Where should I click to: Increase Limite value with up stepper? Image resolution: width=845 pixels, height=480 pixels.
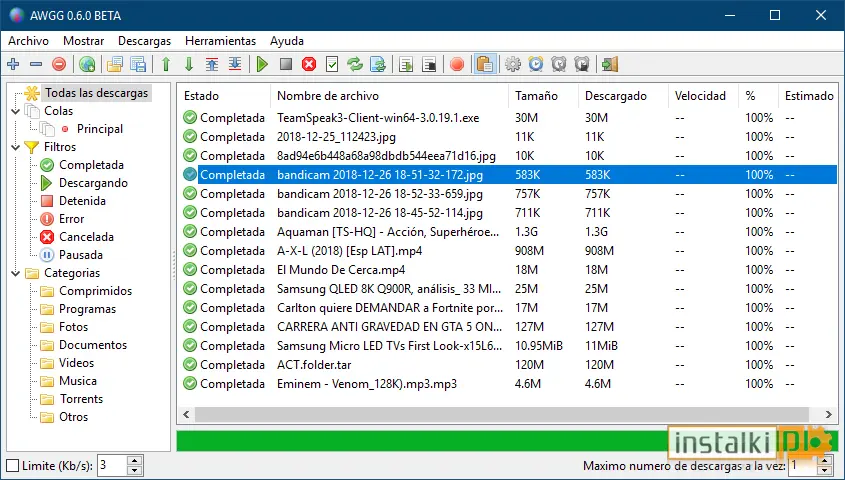tap(135, 461)
